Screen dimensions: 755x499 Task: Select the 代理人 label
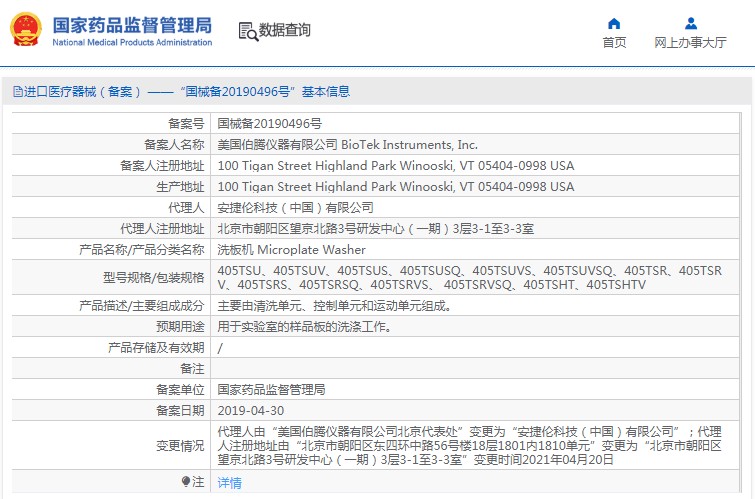186,208
